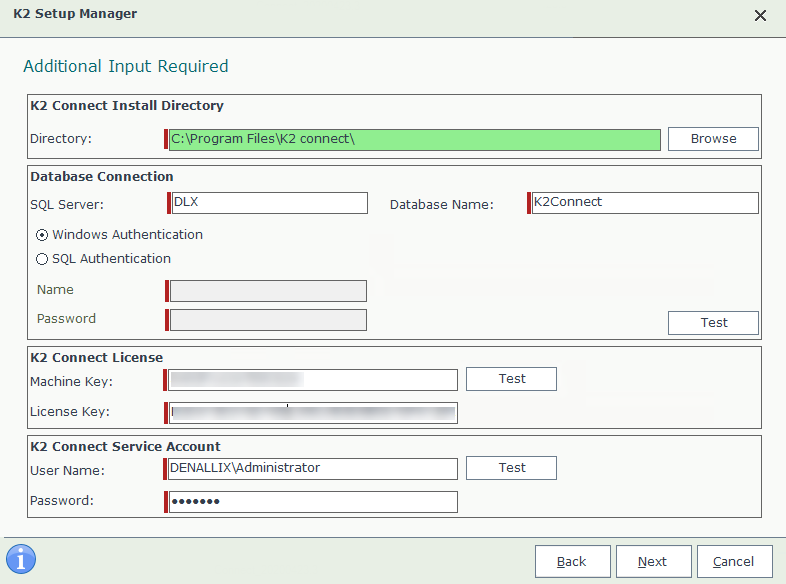Click the SQL authentication Name field

click(268, 291)
